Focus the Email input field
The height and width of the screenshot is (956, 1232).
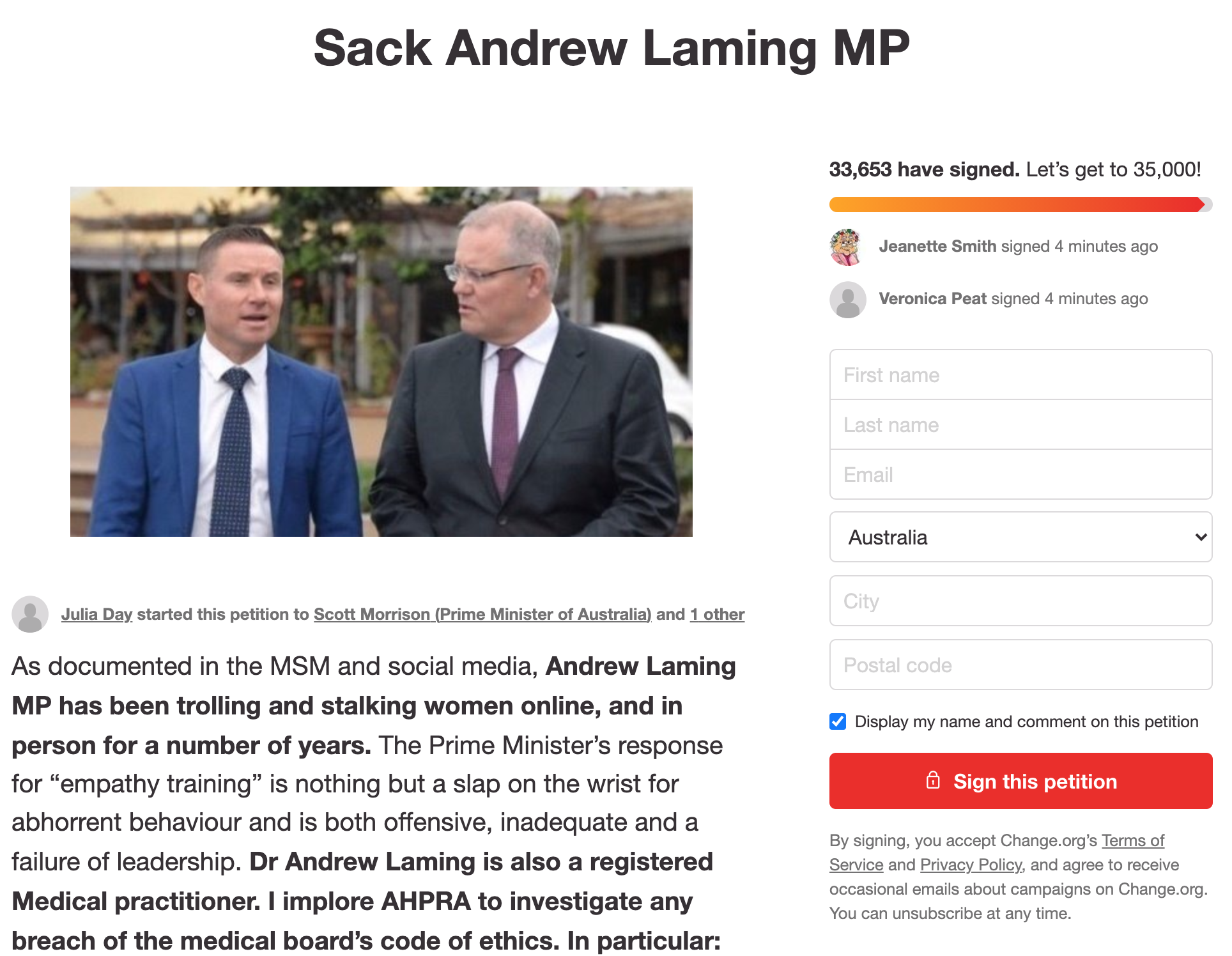[x=1020, y=475]
